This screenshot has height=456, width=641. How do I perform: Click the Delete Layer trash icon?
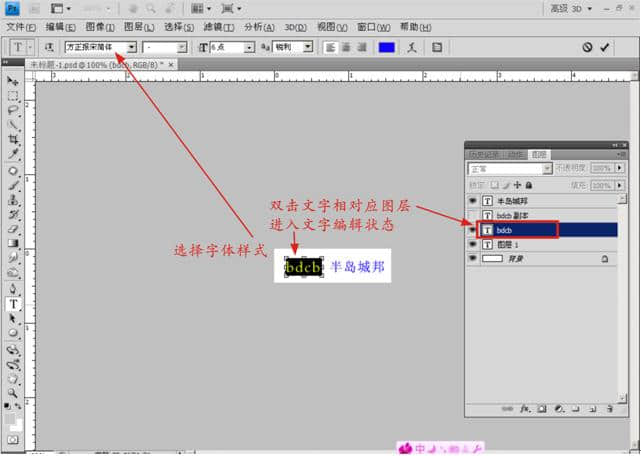(x=608, y=409)
